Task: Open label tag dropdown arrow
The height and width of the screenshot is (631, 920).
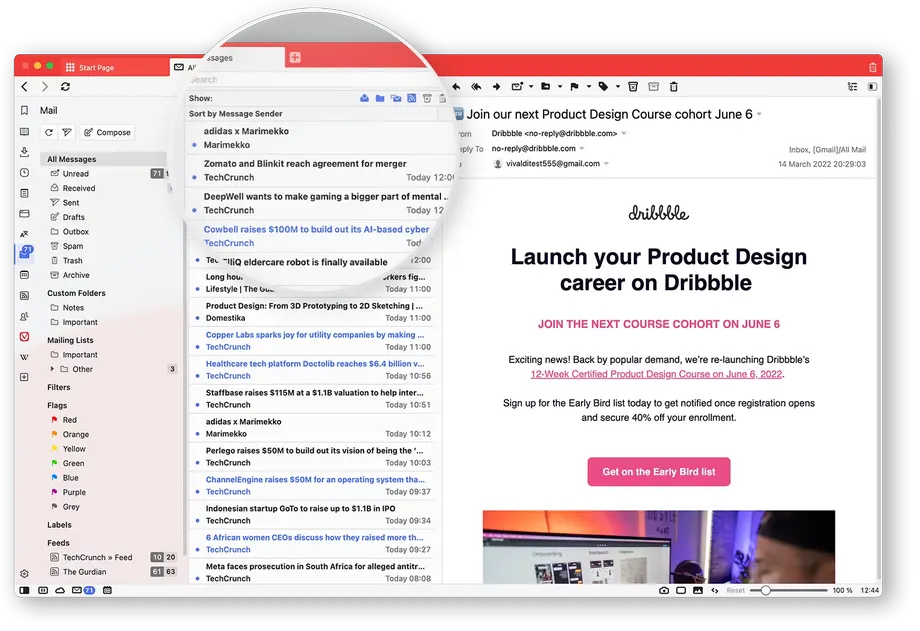Action: 618,86
